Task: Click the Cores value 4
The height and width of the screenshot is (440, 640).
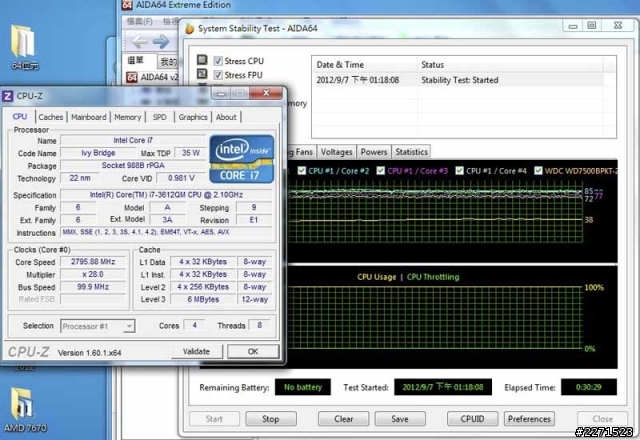Action: [194, 325]
